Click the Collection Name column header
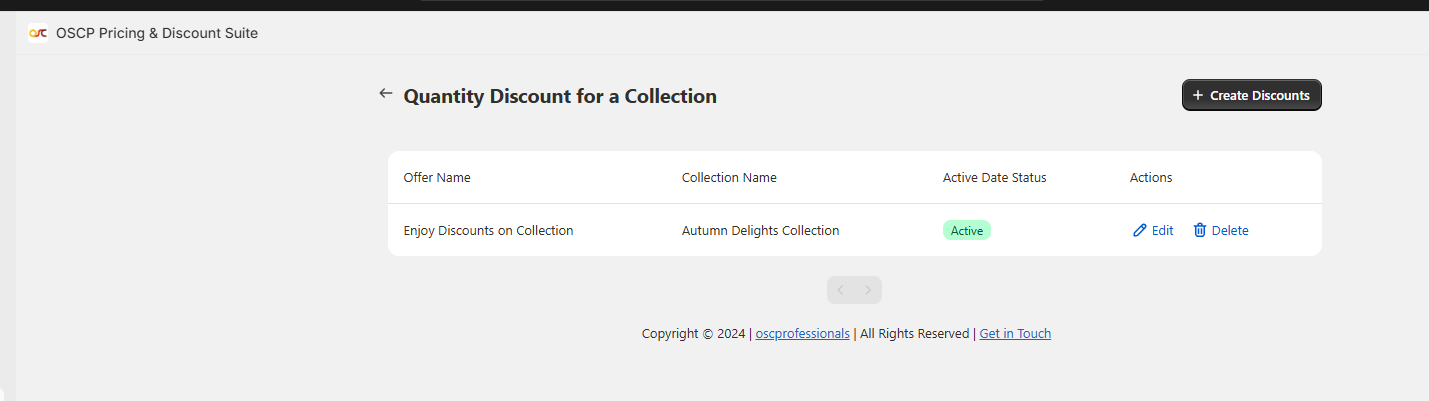Image resolution: width=1429 pixels, height=401 pixels. click(x=729, y=178)
